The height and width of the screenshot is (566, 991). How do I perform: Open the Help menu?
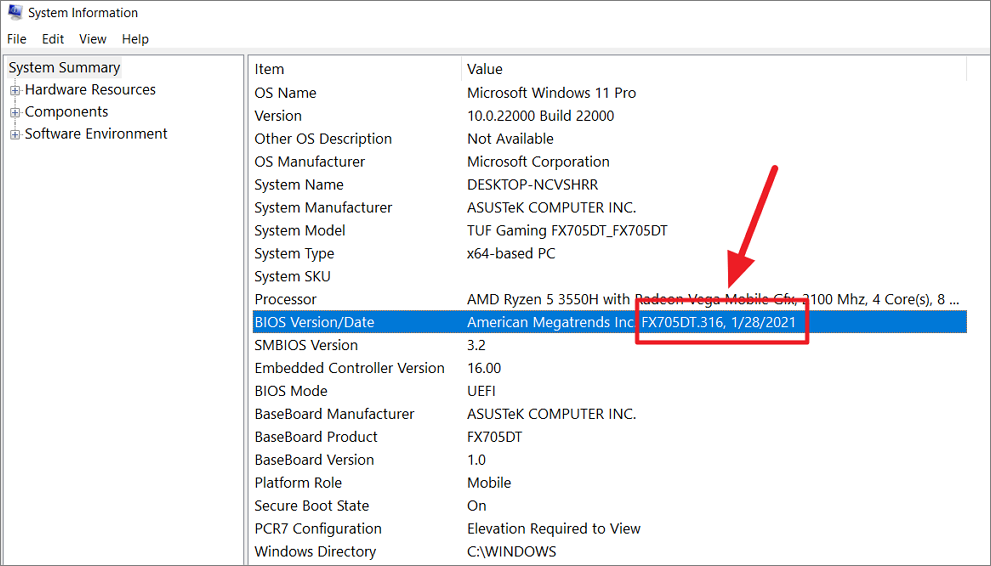click(x=135, y=39)
